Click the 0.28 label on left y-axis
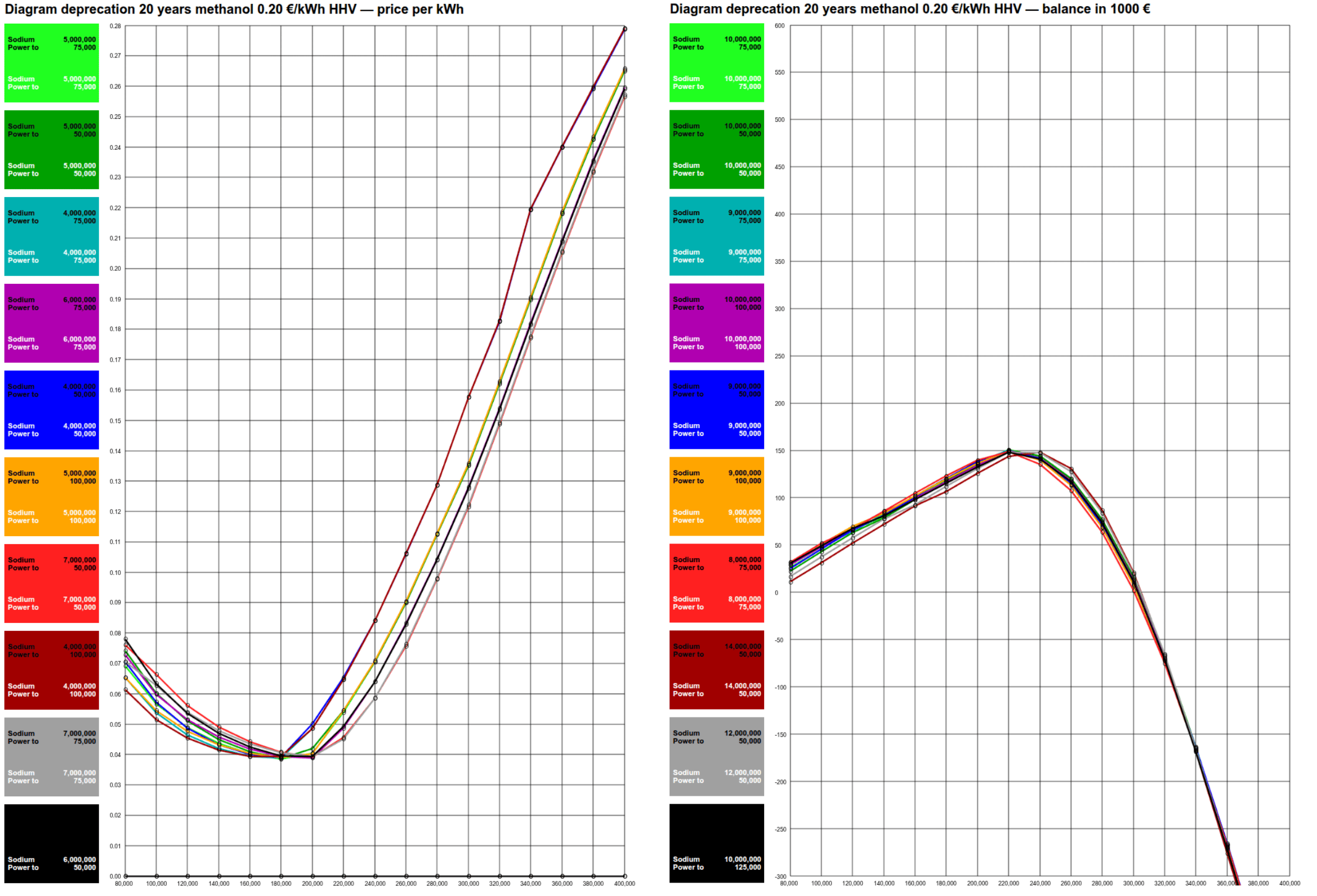Image resolution: width=1317 pixels, height=896 pixels. (115, 26)
